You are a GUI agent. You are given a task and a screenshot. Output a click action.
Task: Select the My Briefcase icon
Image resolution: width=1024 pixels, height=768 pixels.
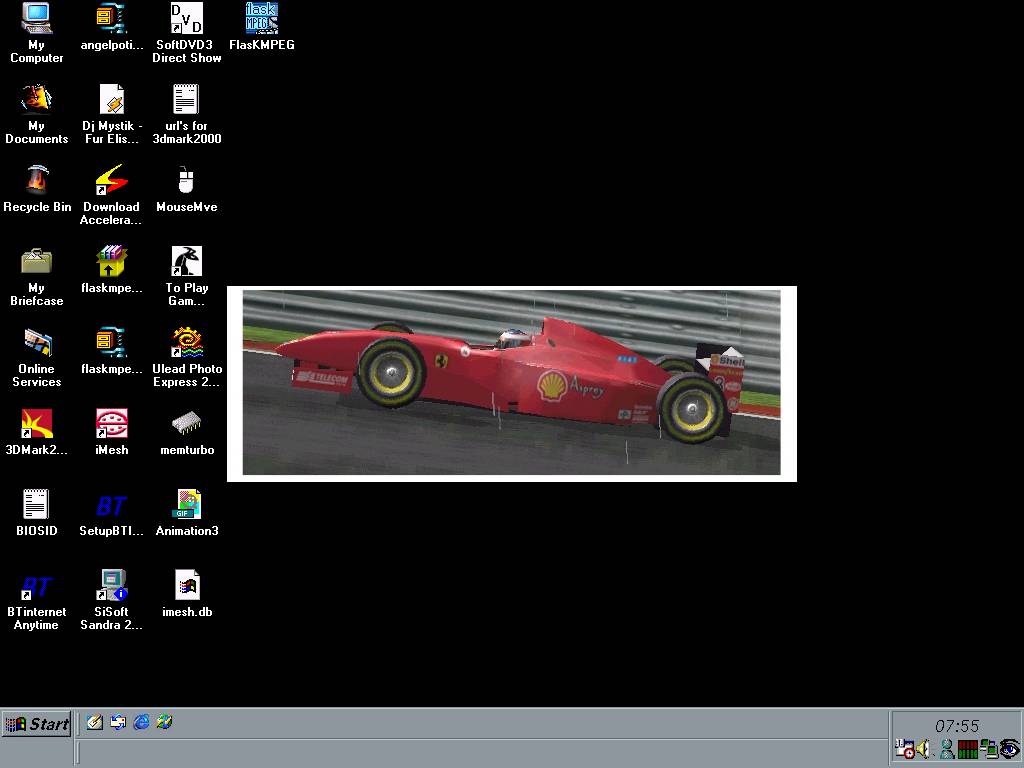(x=37, y=261)
